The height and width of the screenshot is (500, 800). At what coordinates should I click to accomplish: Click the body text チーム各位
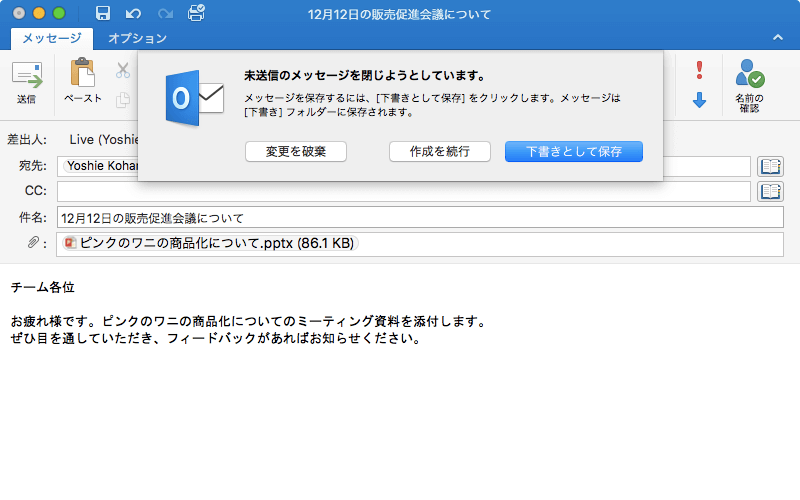43,287
